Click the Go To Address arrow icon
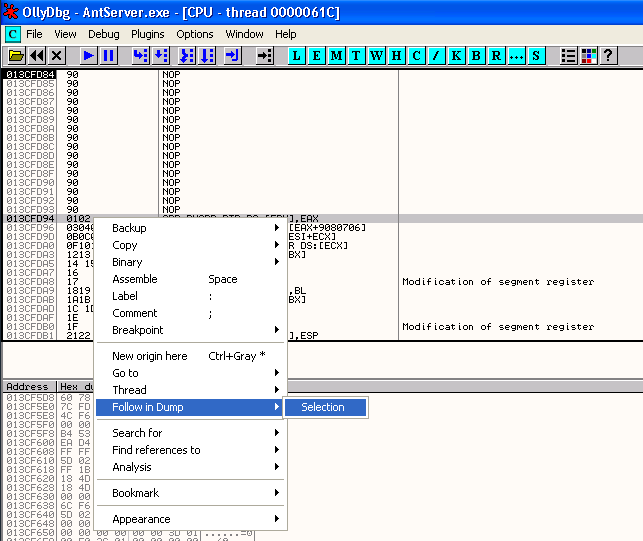Viewport: 643px width, 541px height. [264, 56]
